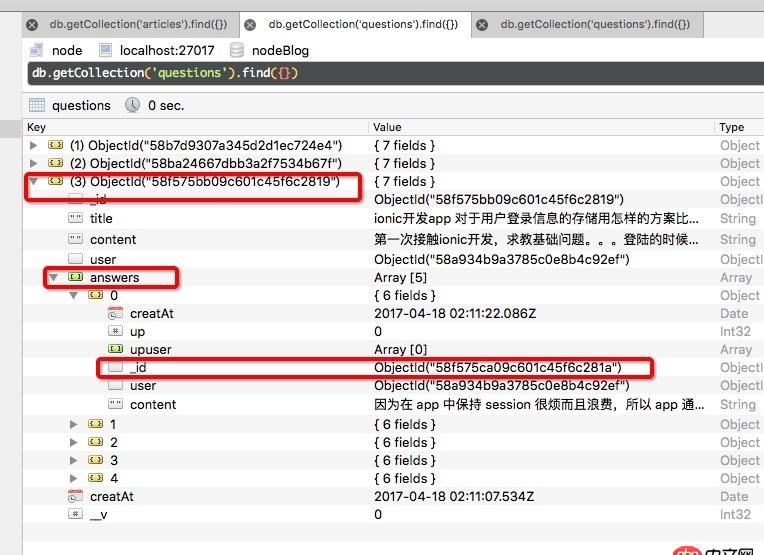Click the string icon beside title
The width and height of the screenshot is (764, 555).
(x=76, y=218)
